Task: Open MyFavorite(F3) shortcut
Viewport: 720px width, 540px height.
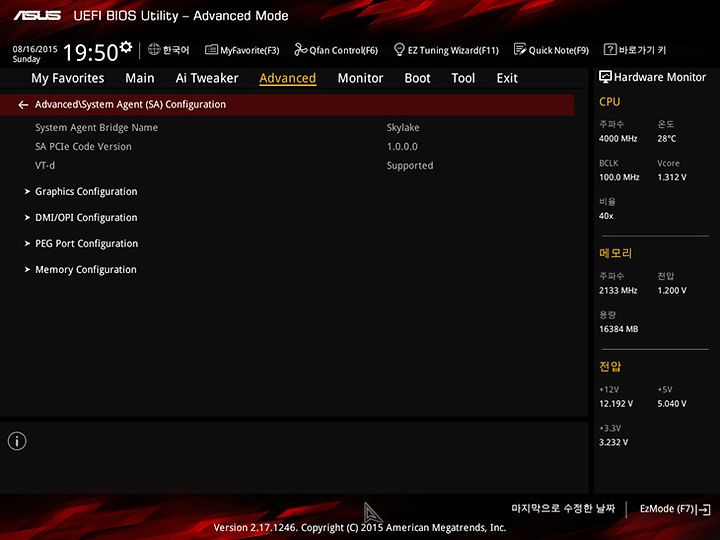Action: [x=242, y=50]
